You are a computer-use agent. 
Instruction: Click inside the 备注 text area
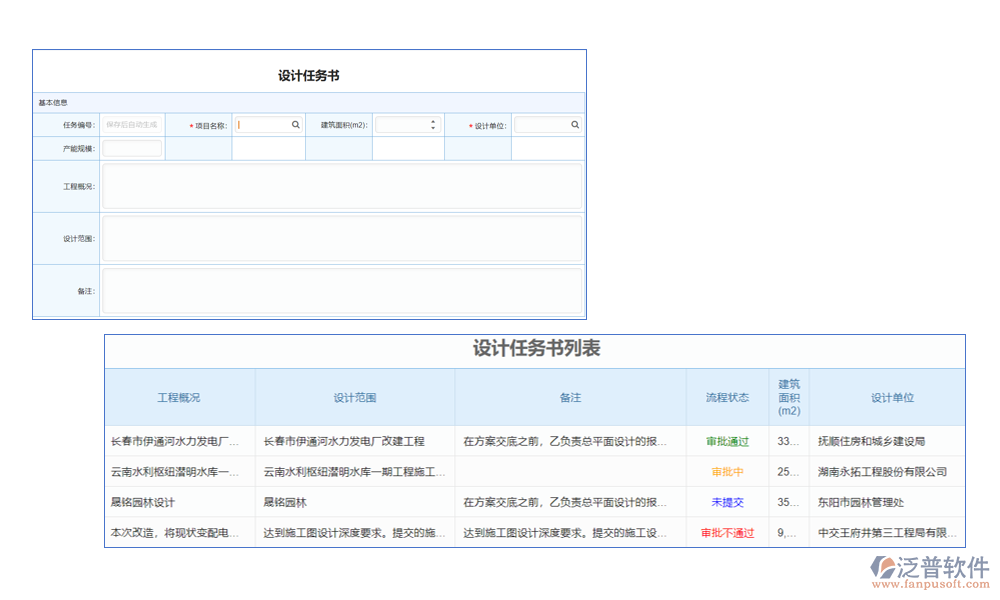(x=341, y=291)
